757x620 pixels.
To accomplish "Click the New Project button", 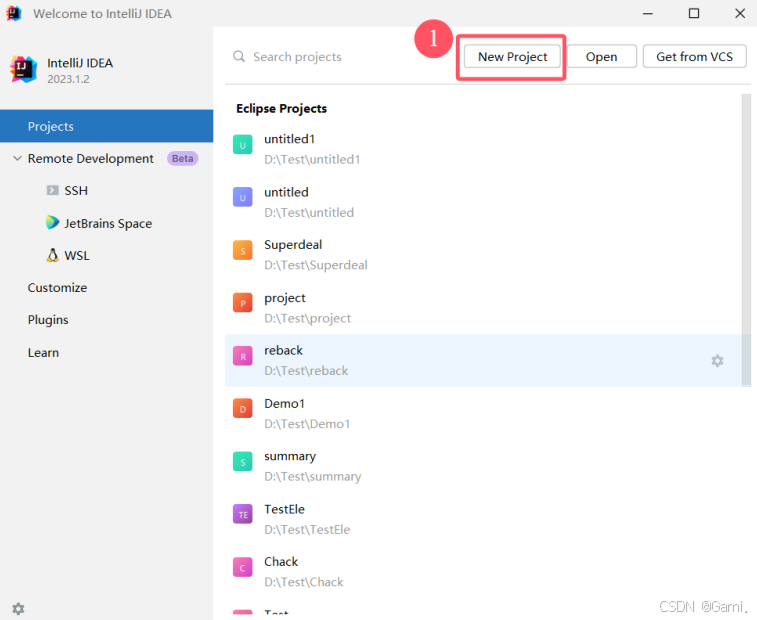I will point(512,57).
